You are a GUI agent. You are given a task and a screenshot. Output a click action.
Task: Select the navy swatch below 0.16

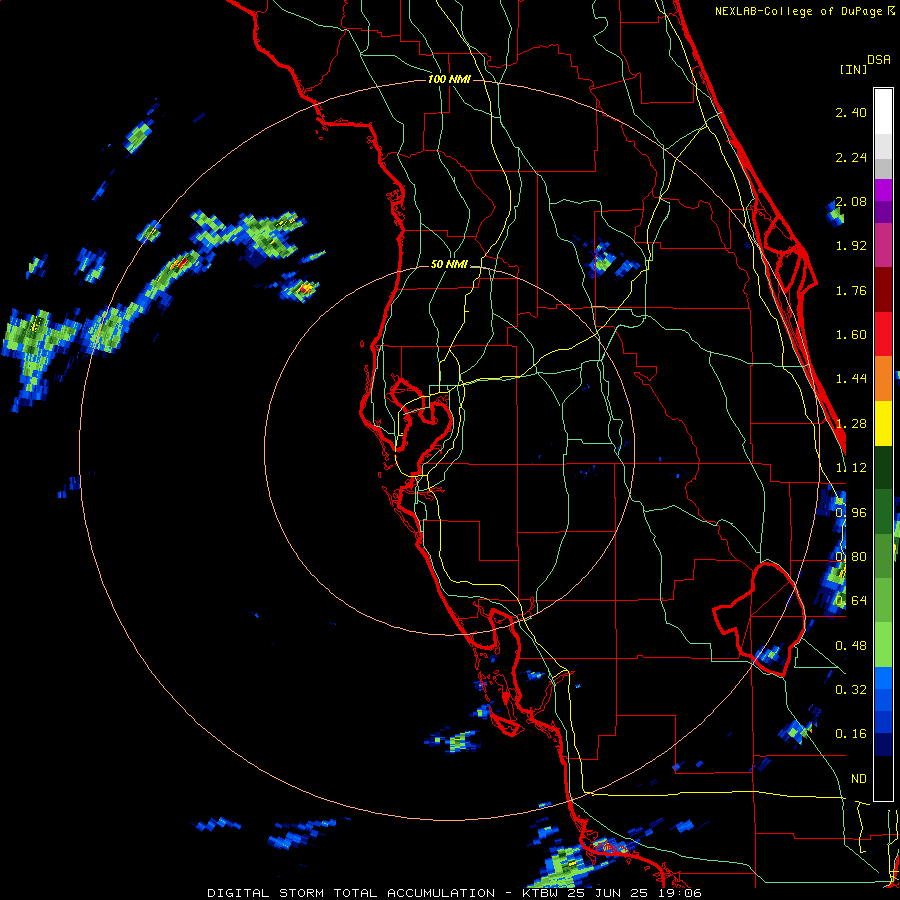[883, 744]
